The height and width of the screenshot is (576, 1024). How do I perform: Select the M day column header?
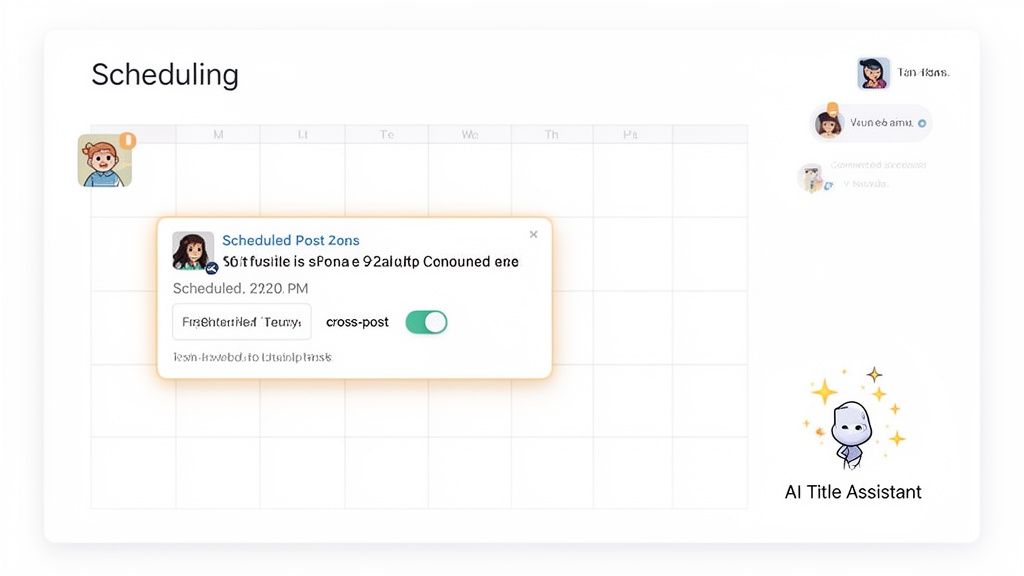pos(218,134)
